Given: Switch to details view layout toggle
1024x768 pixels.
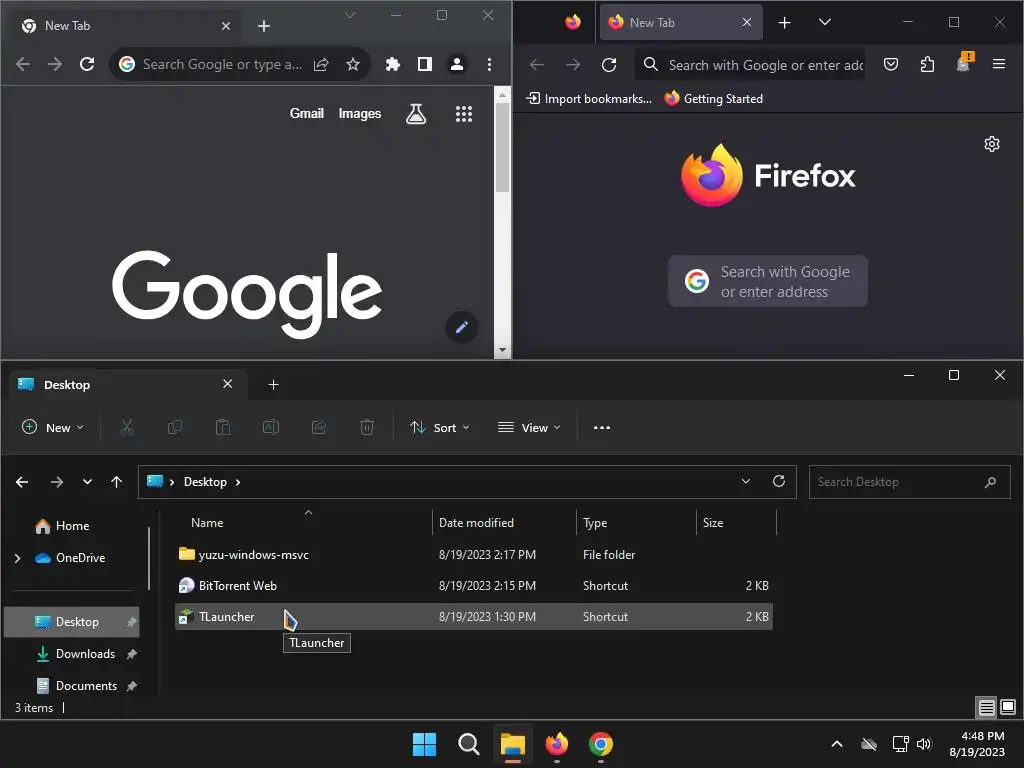Looking at the screenshot, I should 986,707.
